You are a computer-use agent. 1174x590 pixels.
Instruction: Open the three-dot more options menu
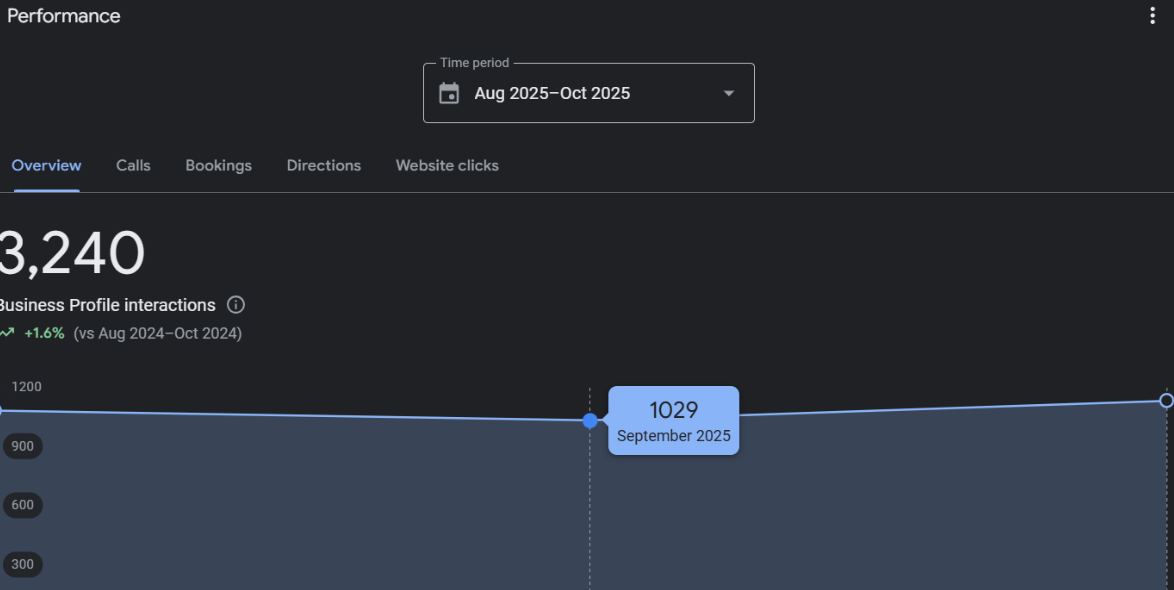(1153, 16)
